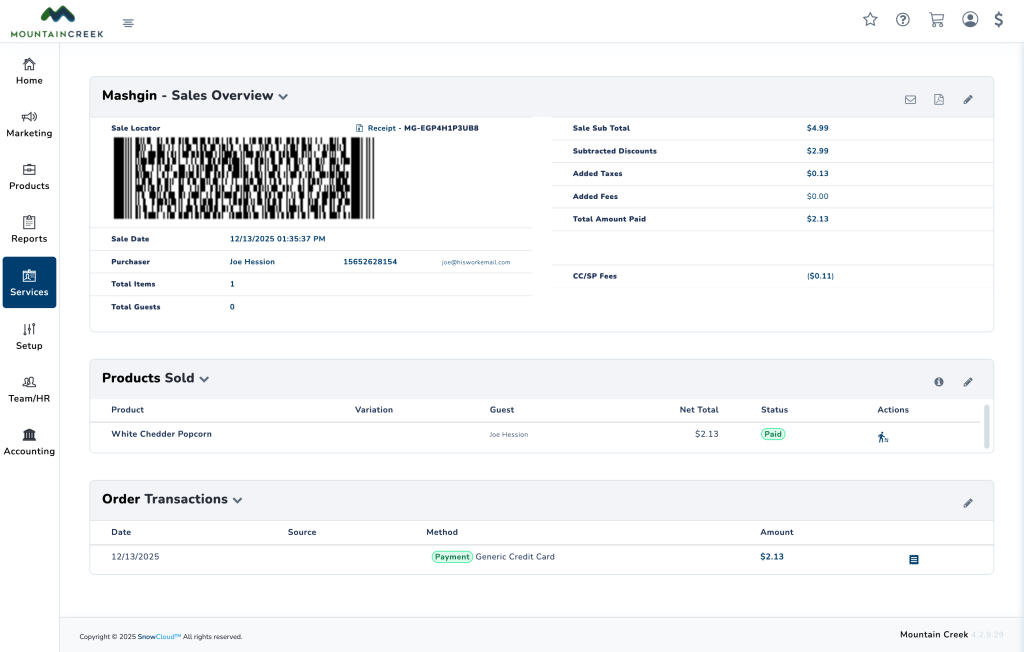Email the sale using envelope icon

[x=910, y=100]
